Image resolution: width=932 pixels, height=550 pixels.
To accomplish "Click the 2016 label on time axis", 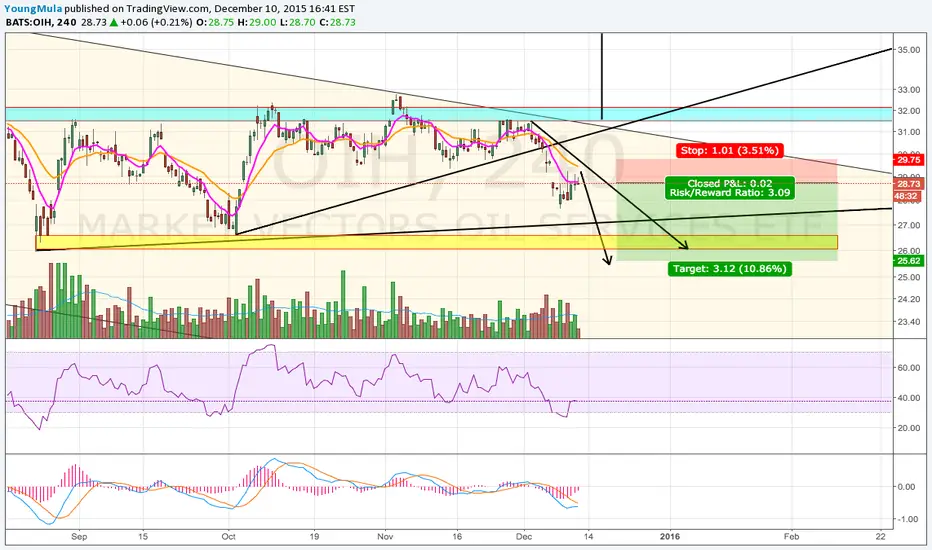I will pyautogui.click(x=670, y=536).
